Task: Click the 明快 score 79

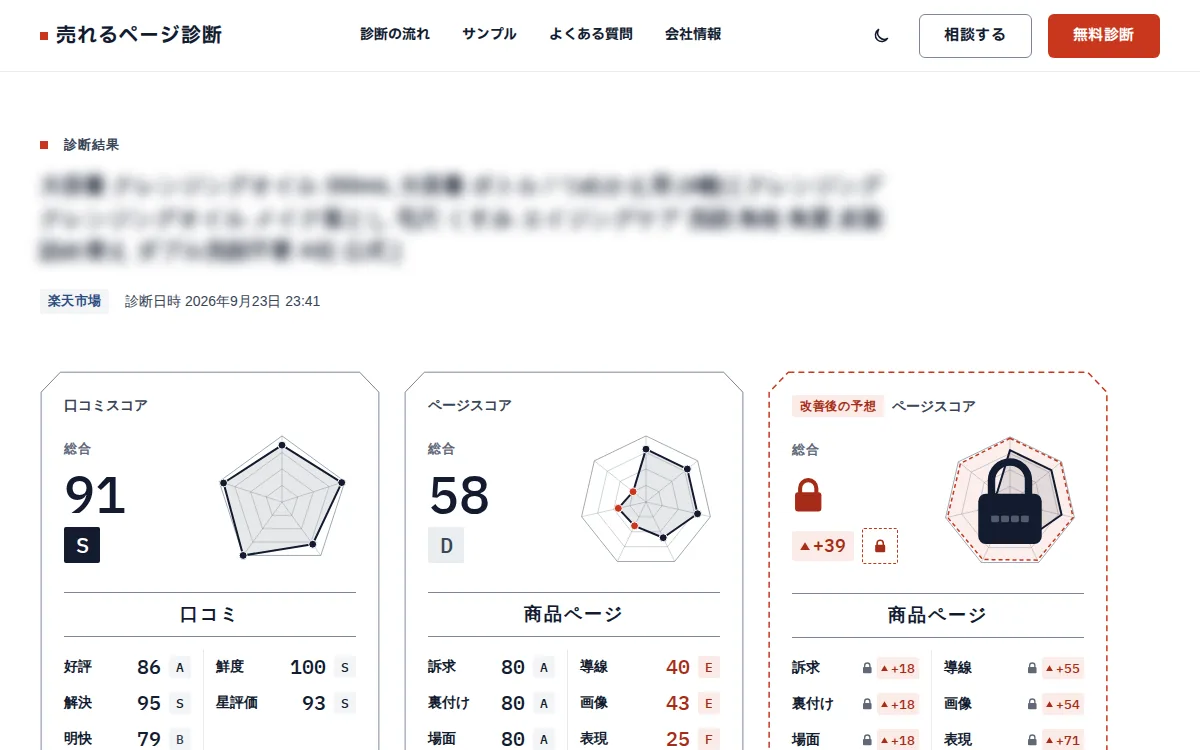Action: [x=149, y=739]
